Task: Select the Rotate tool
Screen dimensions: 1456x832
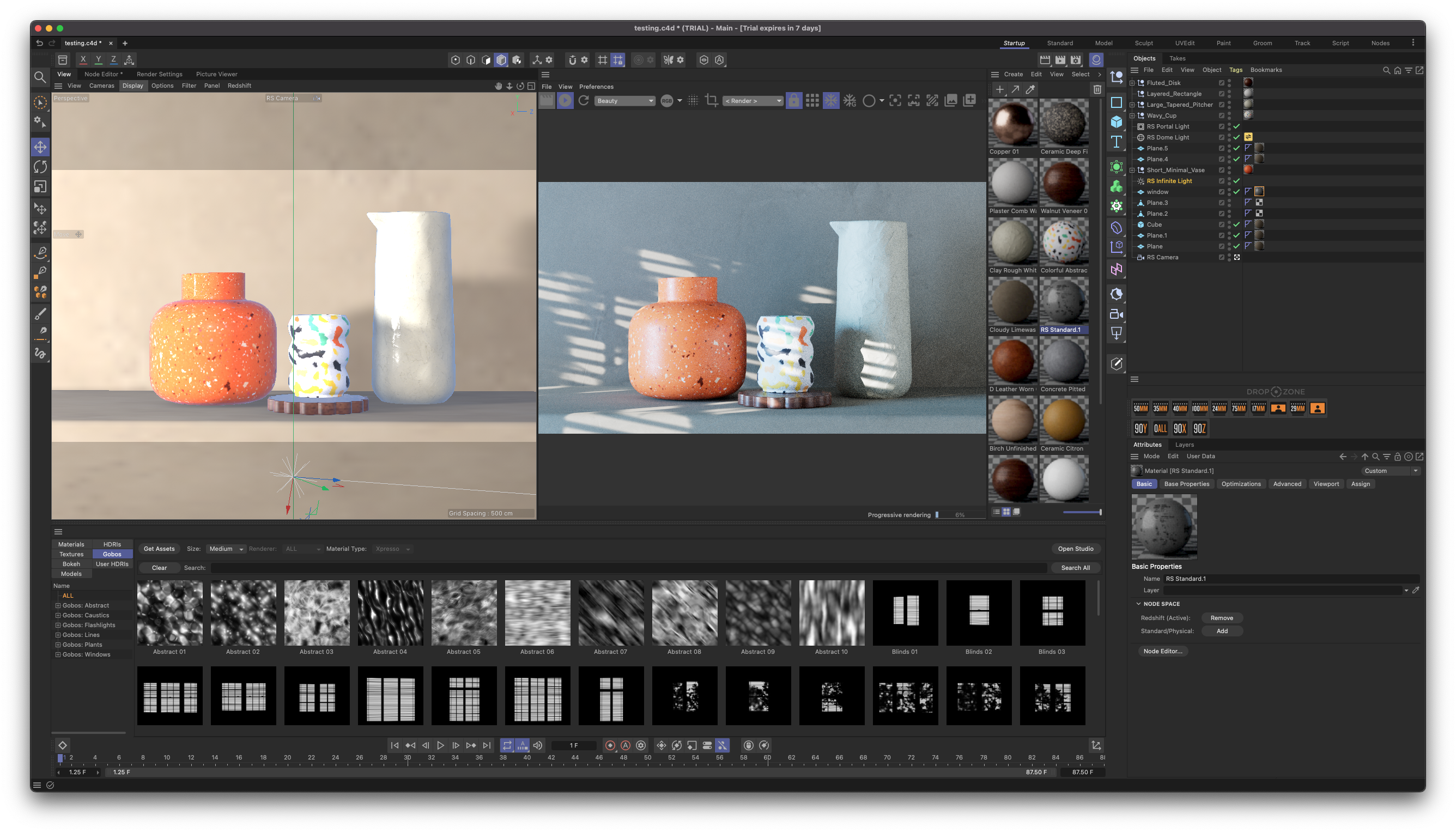Action: pos(40,167)
